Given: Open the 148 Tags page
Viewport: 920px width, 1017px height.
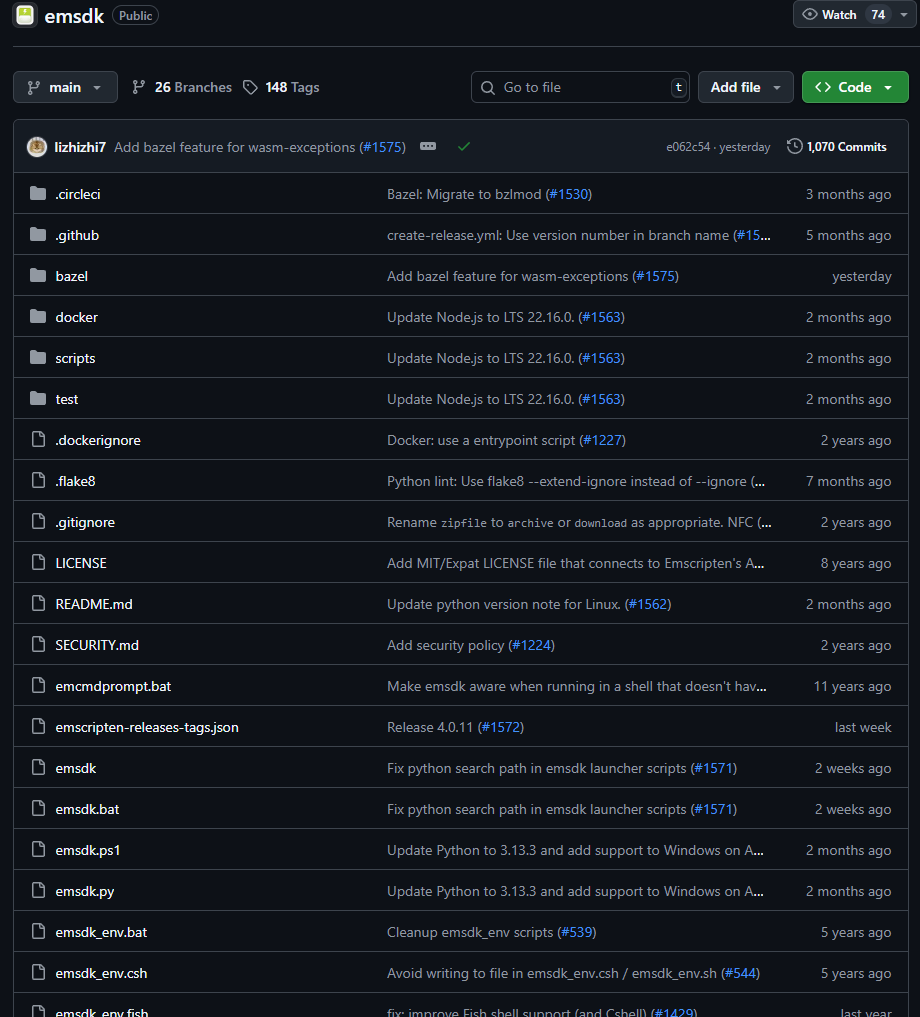Looking at the screenshot, I should [x=281, y=87].
